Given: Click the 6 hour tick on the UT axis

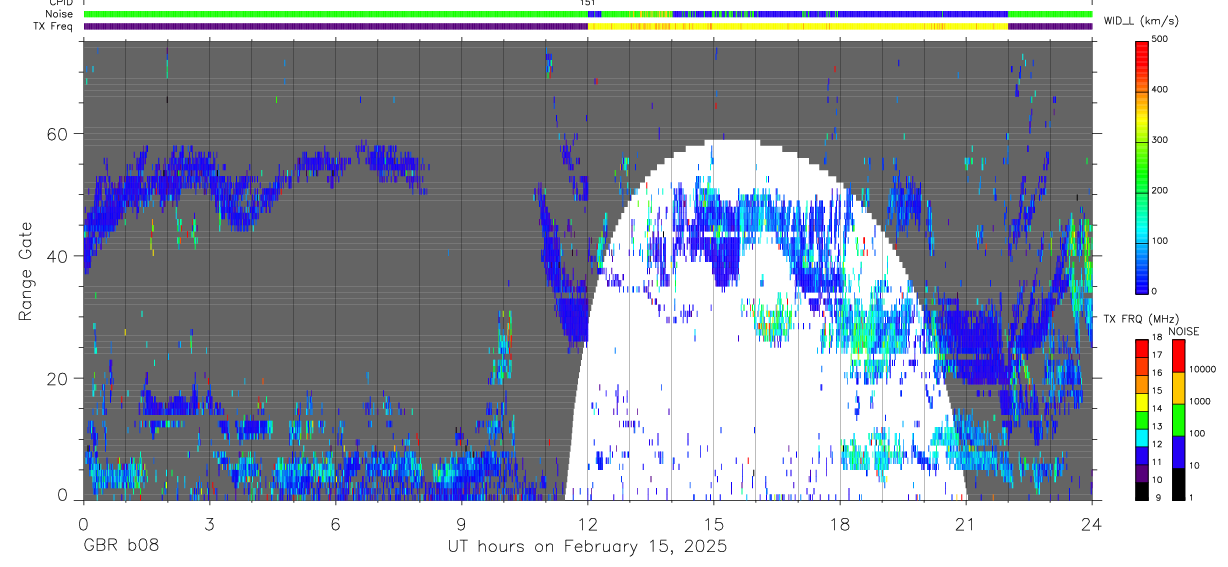Looking at the screenshot, I should pos(335,522).
